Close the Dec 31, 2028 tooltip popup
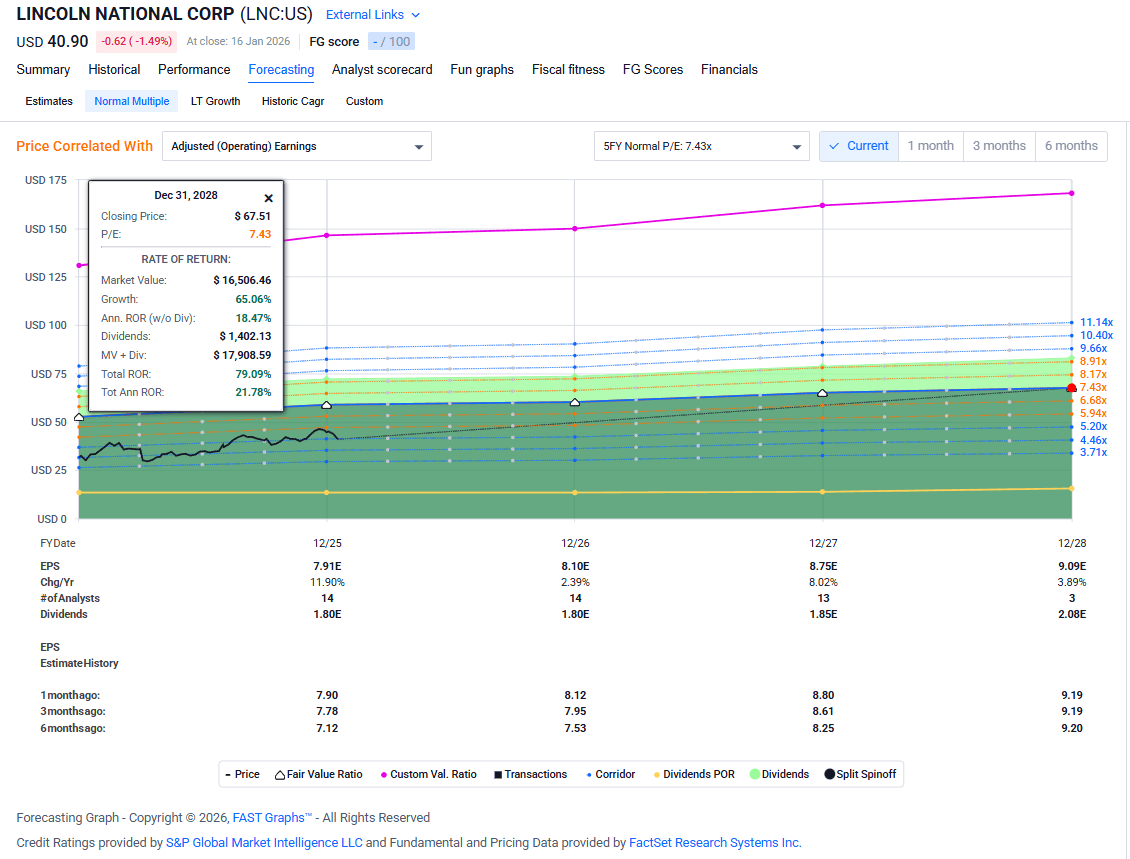Image resolution: width=1130 pixels, height=859 pixels. 268,198
